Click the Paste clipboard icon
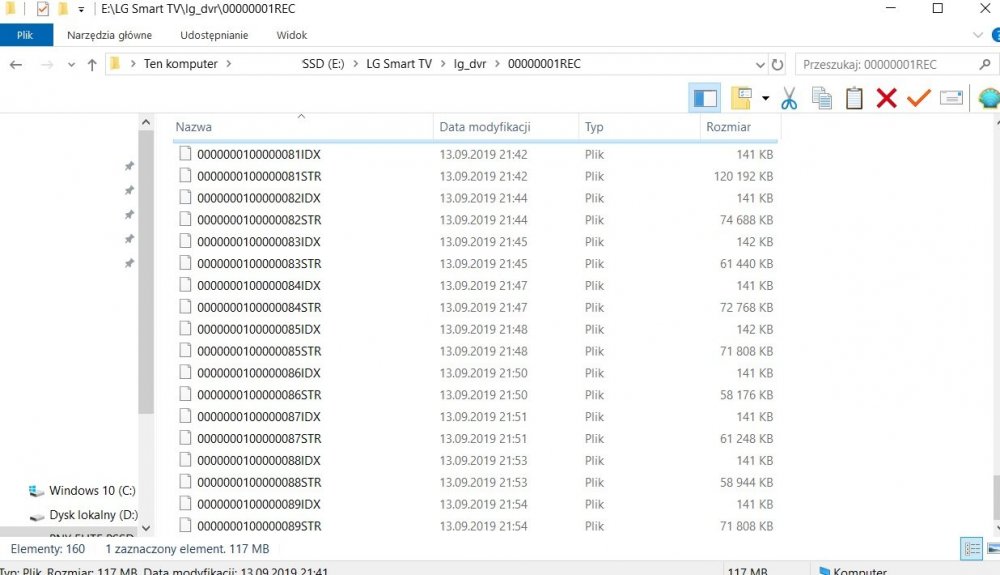 pyautogui.click(x=854, y=98)
